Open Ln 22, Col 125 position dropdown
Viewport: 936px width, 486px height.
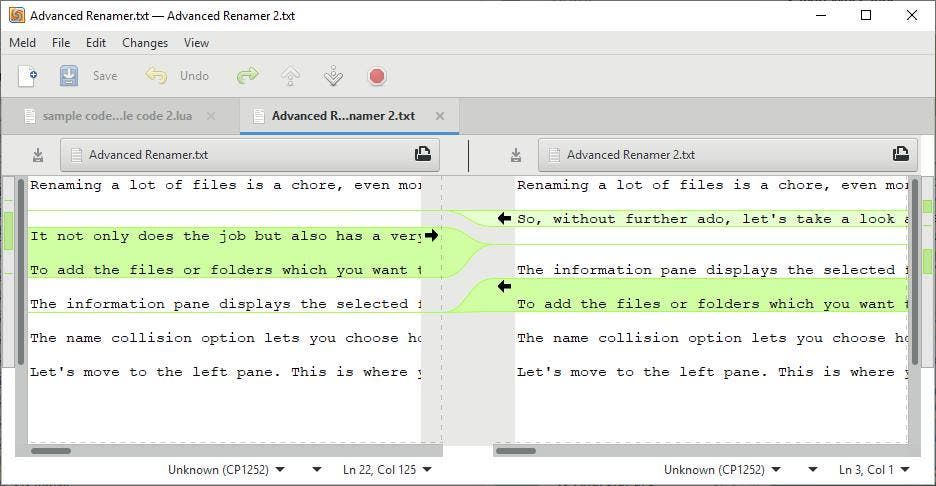point(387,470)
